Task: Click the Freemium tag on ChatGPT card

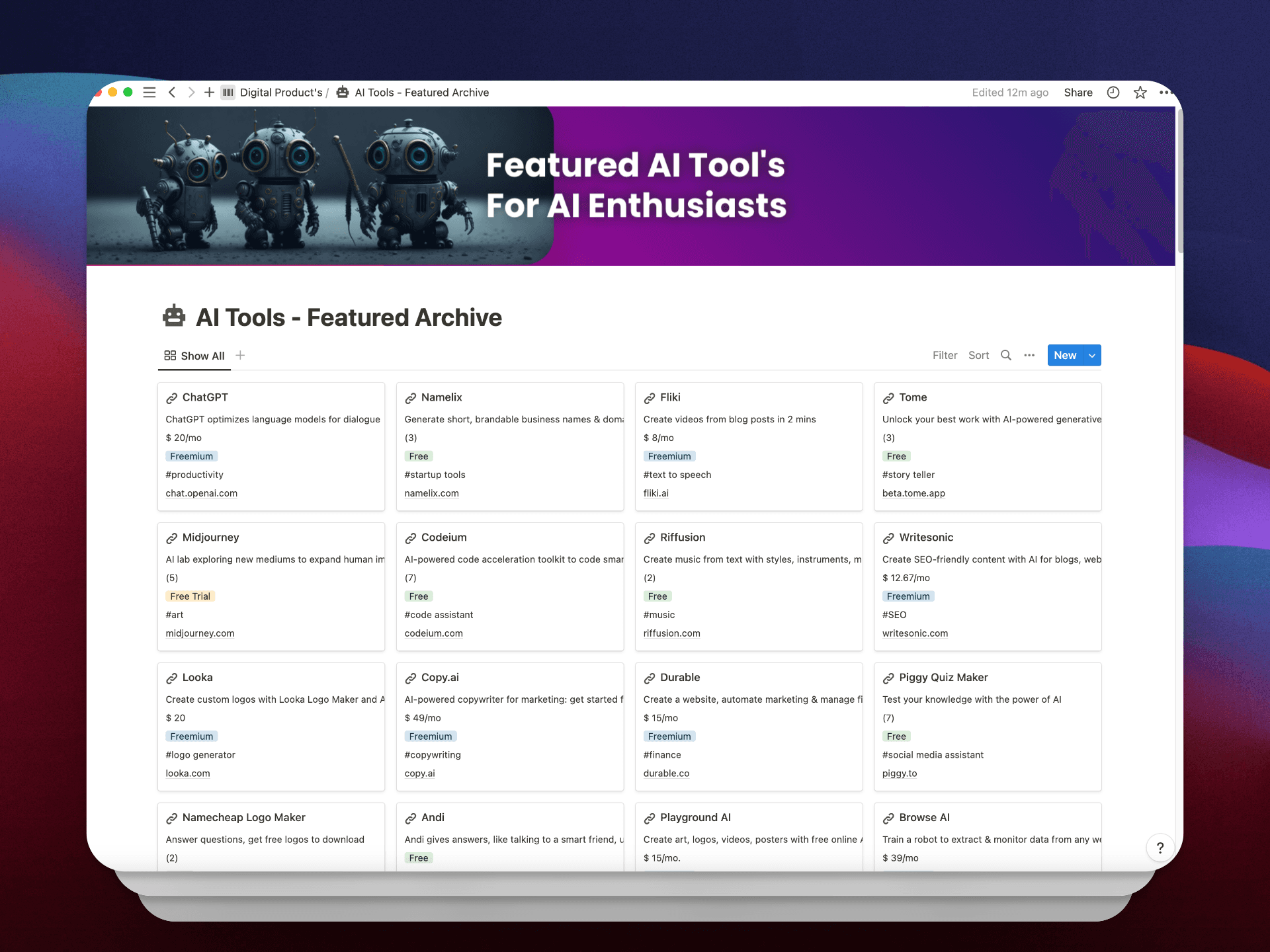Action: [x=191, y=456]
